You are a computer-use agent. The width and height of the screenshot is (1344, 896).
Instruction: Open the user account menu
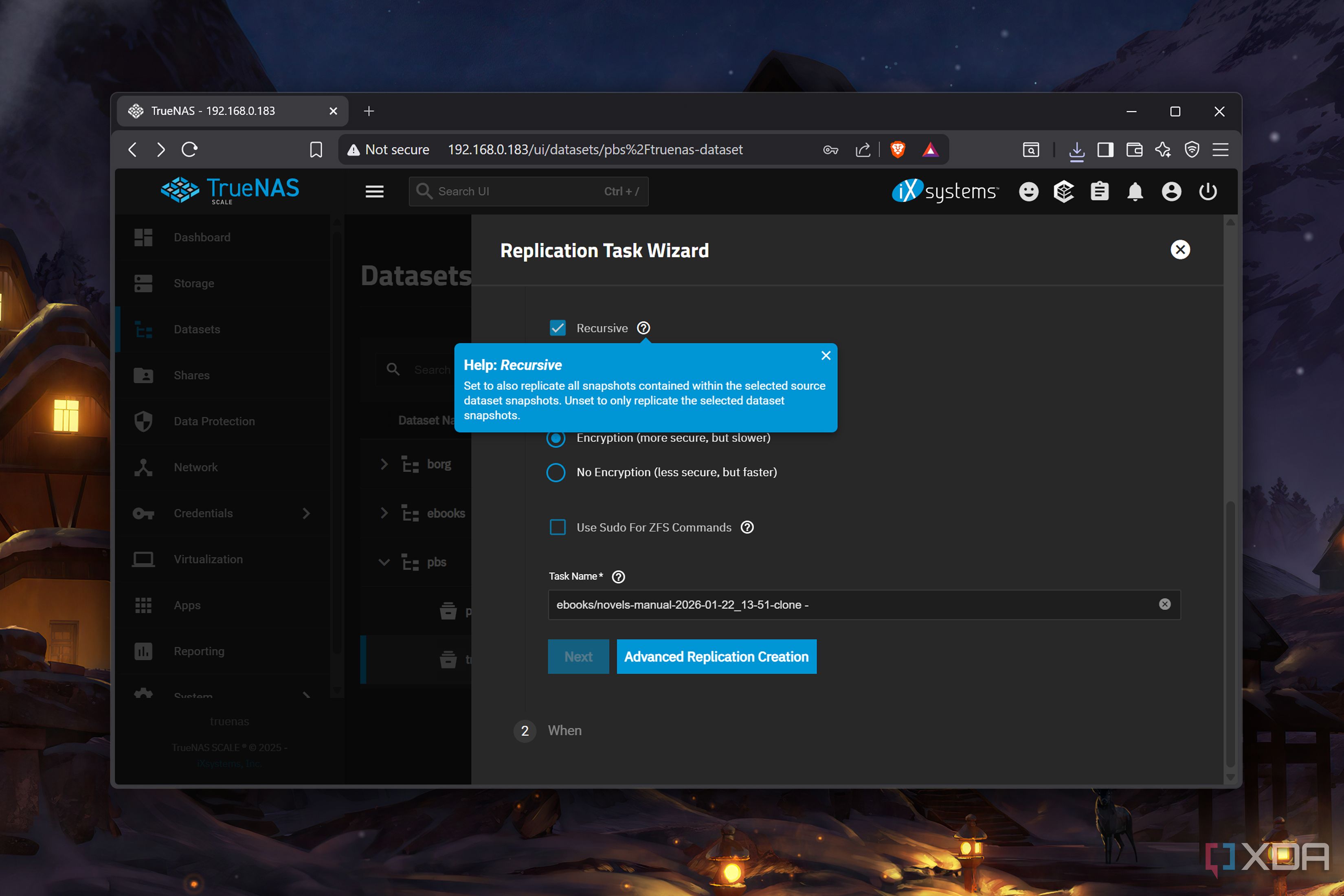point(1171,191)
